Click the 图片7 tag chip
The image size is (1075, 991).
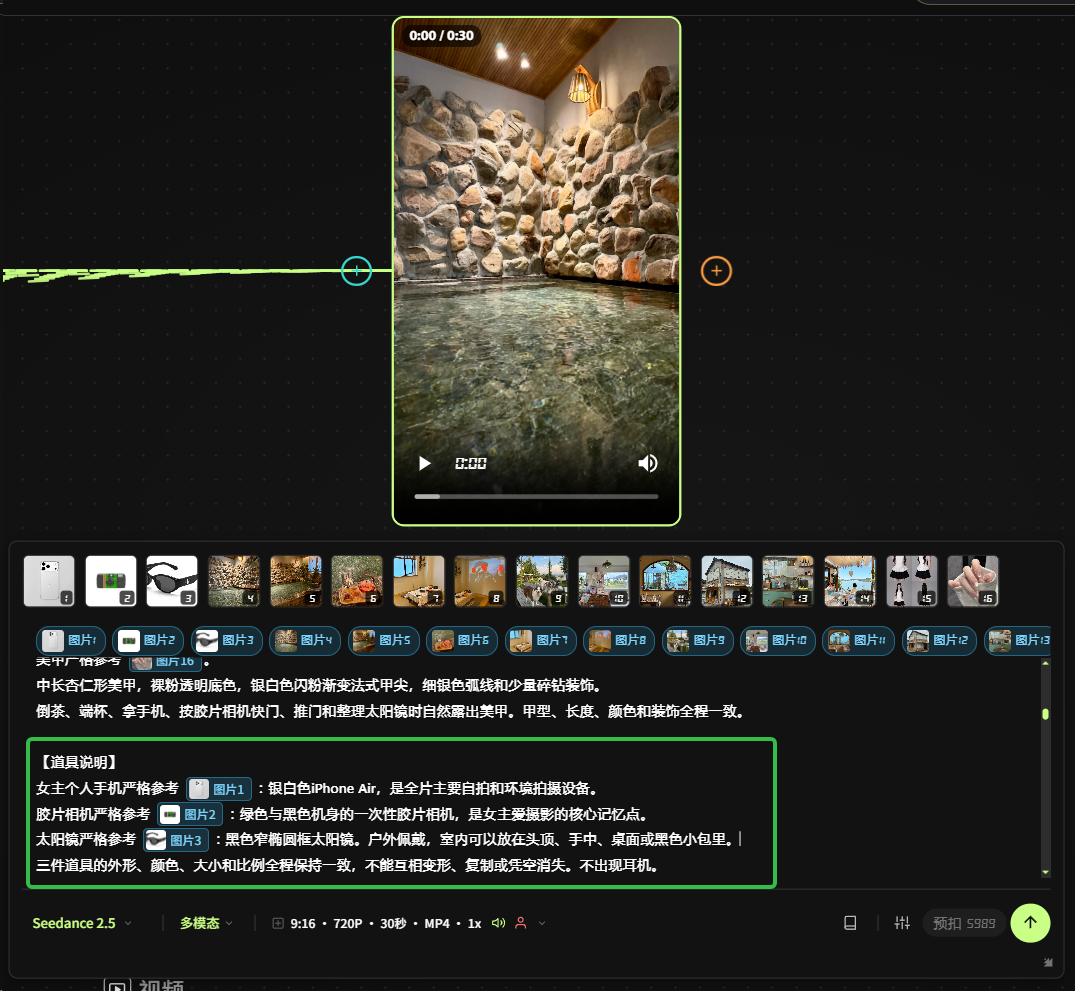(x=541, y=641)
